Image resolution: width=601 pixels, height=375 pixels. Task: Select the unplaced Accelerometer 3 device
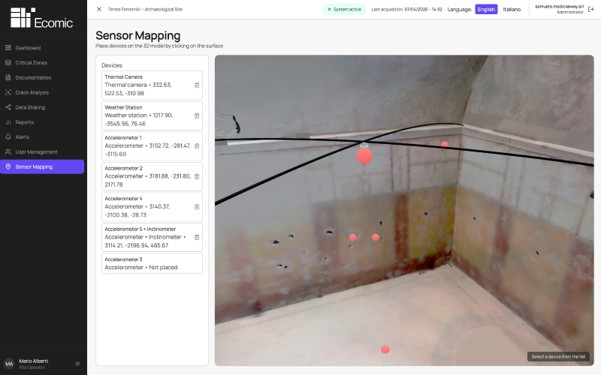[152, 263]
